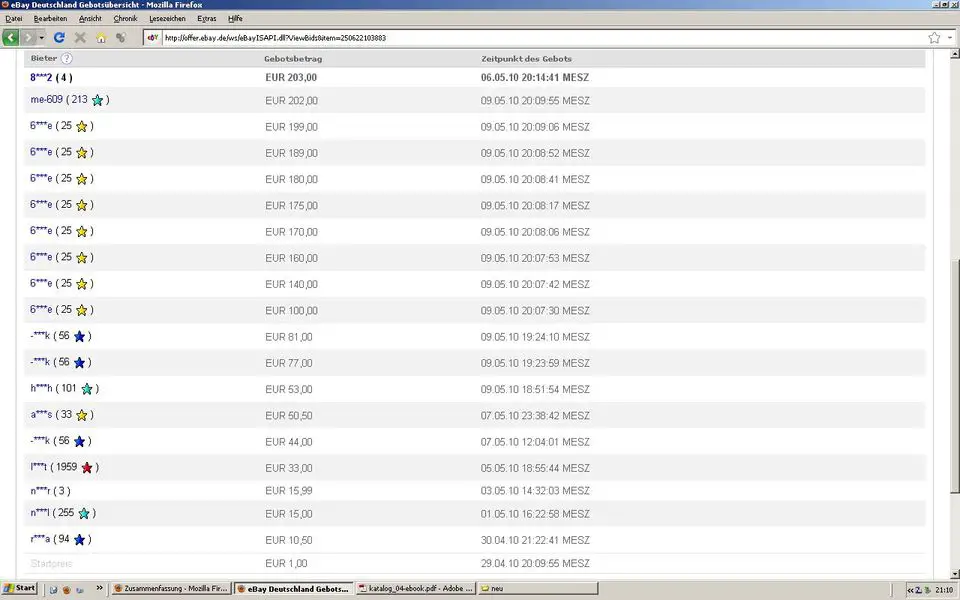960x600 pixels.
Task: Click the eBay site icon in address bar
Action: tap(153, 38)
